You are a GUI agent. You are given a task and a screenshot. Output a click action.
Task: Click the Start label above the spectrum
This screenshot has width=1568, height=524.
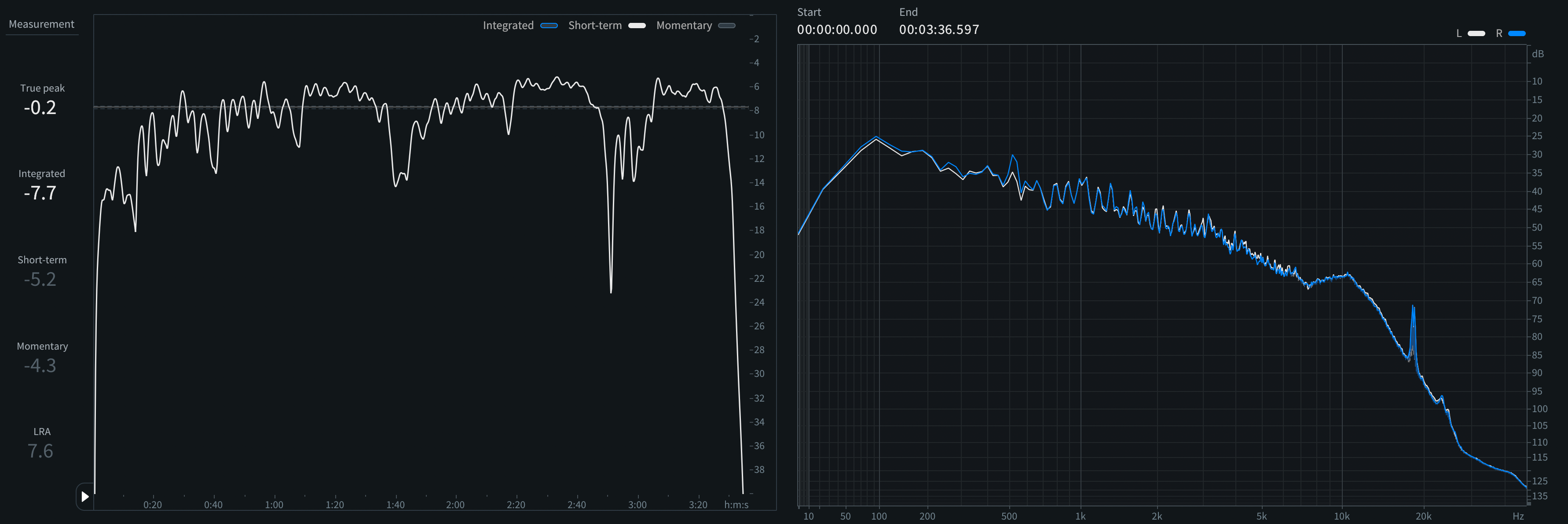[x=809, y=12]
